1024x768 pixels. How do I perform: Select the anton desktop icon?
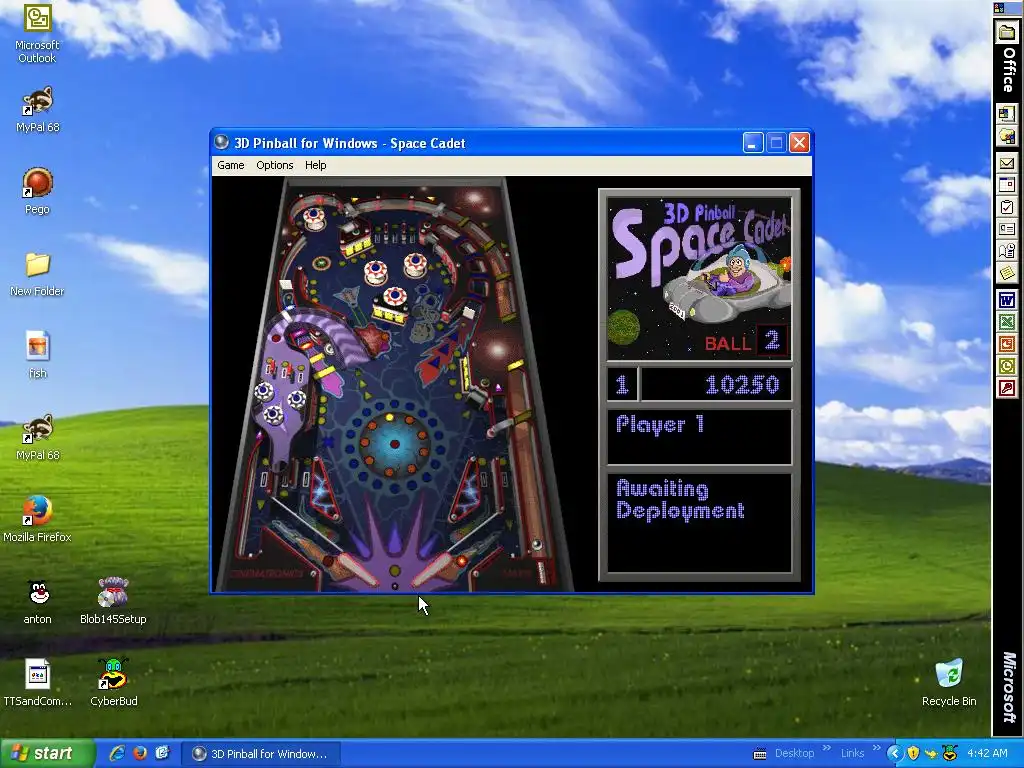[37, 601]
